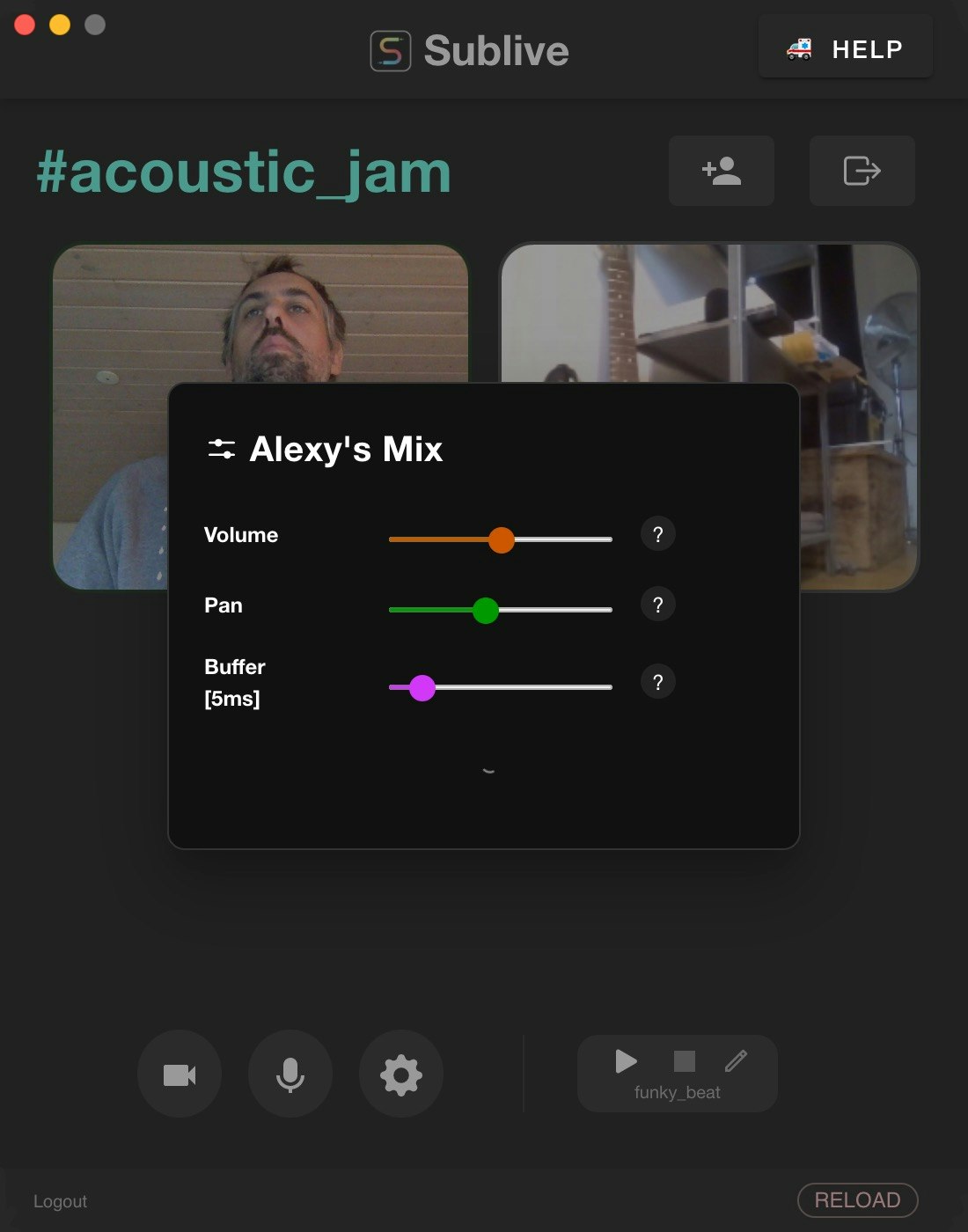Click the green Pan slider handle
This screenshot has width=968, height=1232.
pyautogui.click(x=485, y=610)
